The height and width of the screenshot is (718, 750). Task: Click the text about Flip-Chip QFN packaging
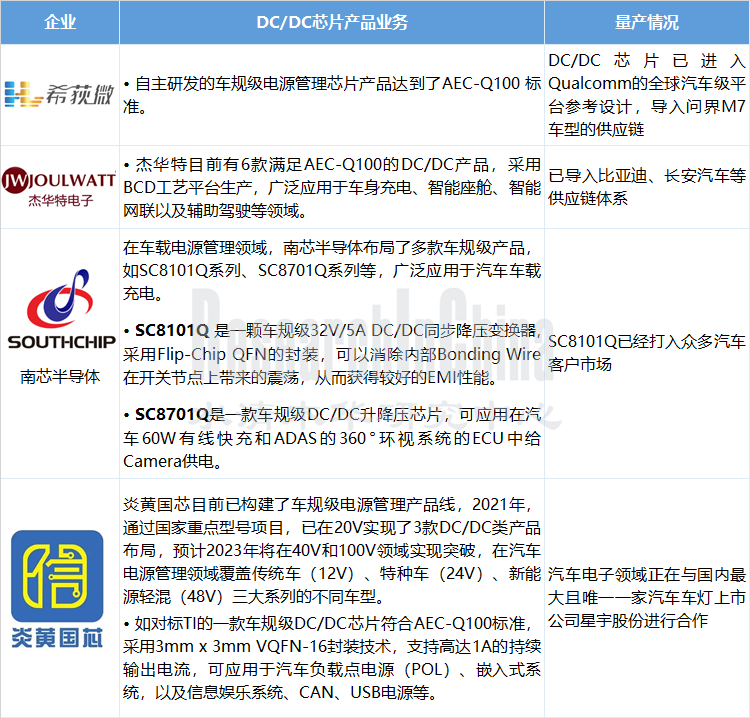click(x=332, y=354)
